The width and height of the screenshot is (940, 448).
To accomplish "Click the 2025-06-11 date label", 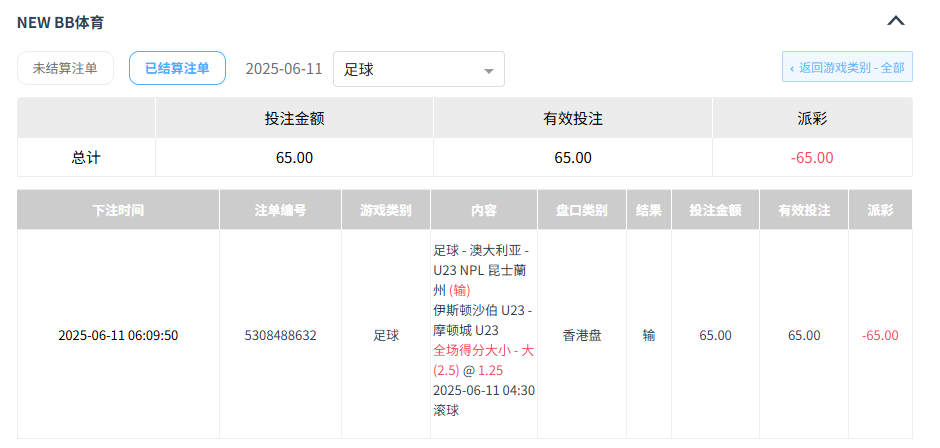I will pos(284,69).
